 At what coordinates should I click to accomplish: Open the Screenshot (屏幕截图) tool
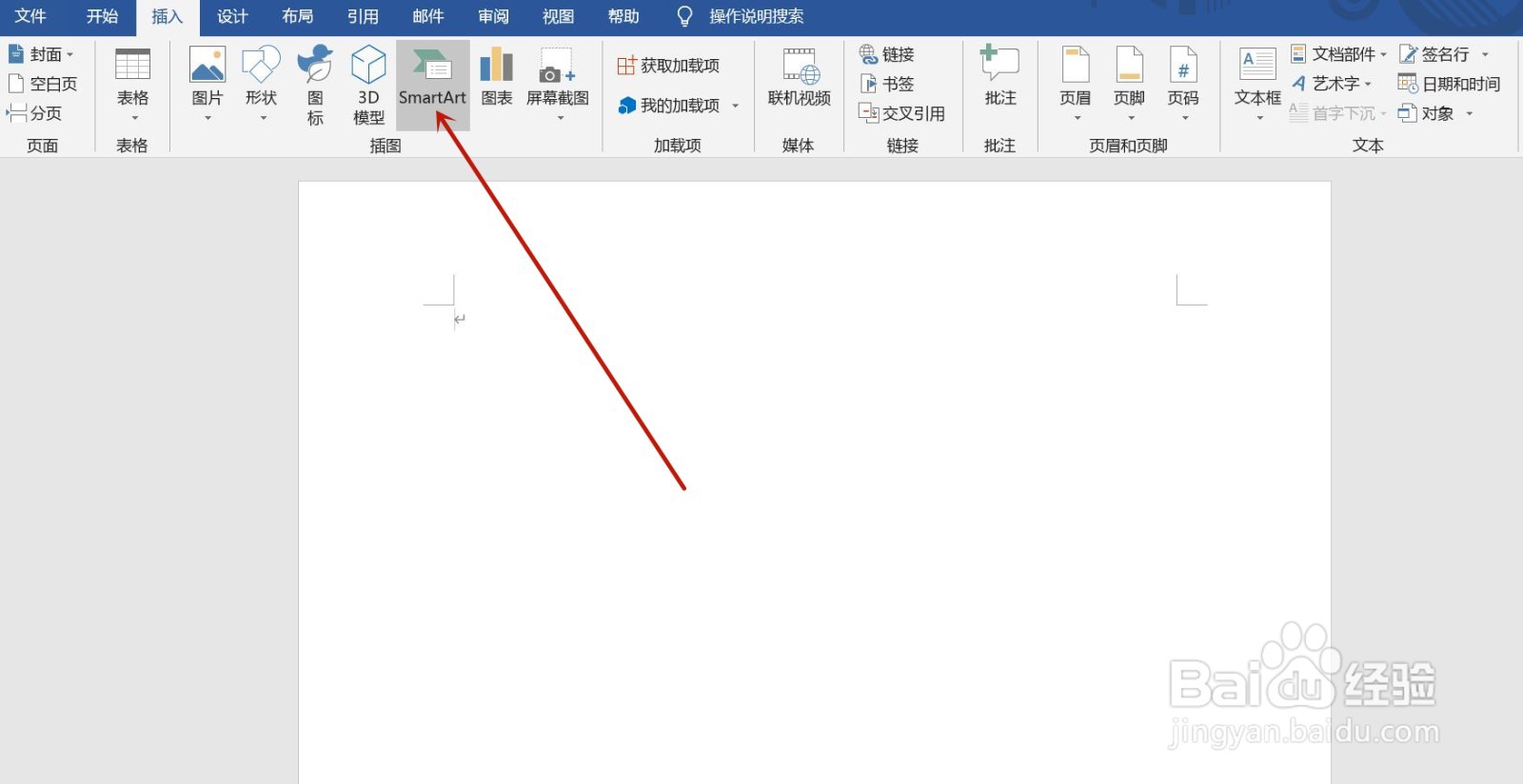point(558,86)
